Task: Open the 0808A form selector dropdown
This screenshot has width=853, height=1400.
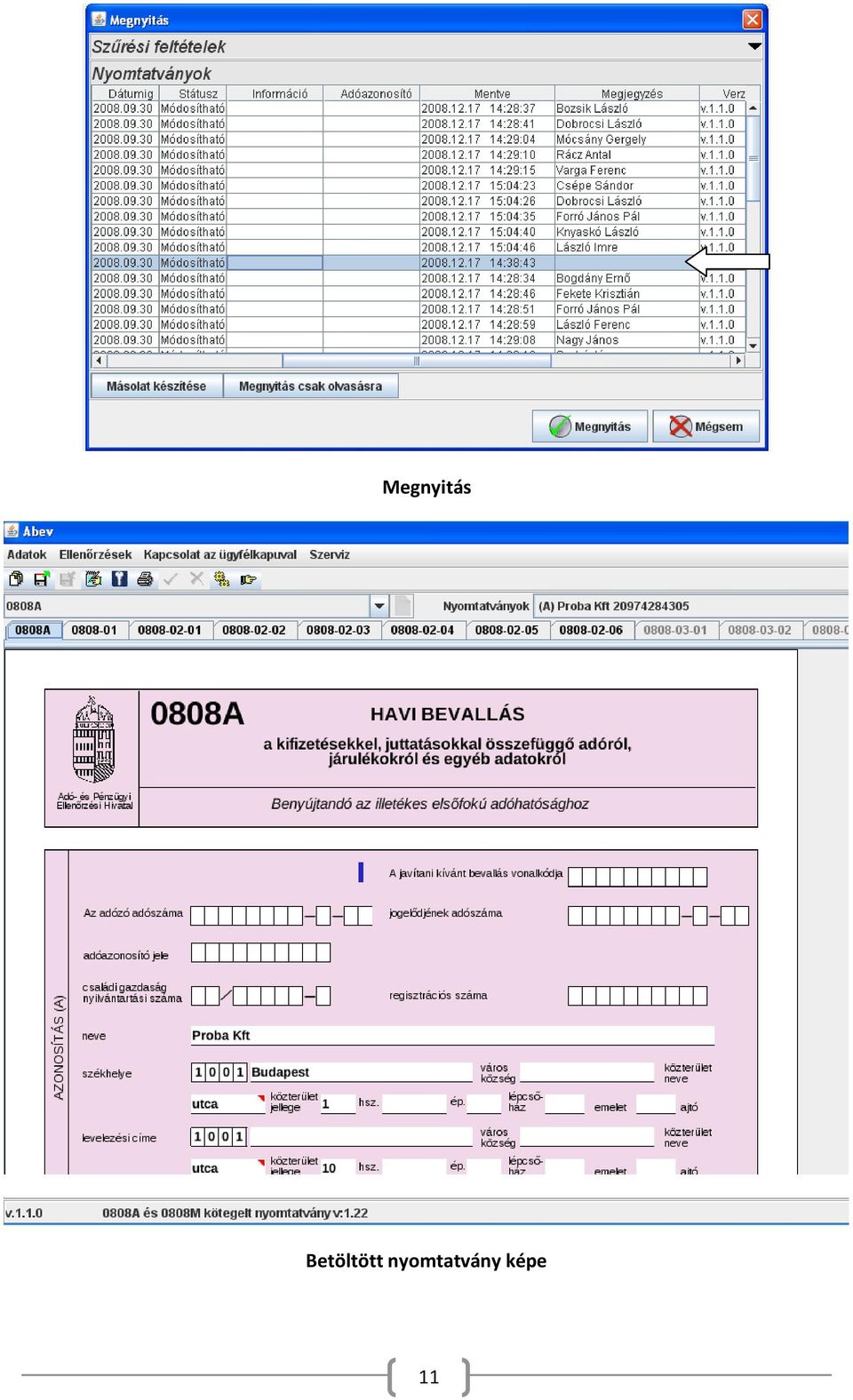Action: [x=379, y=606]
